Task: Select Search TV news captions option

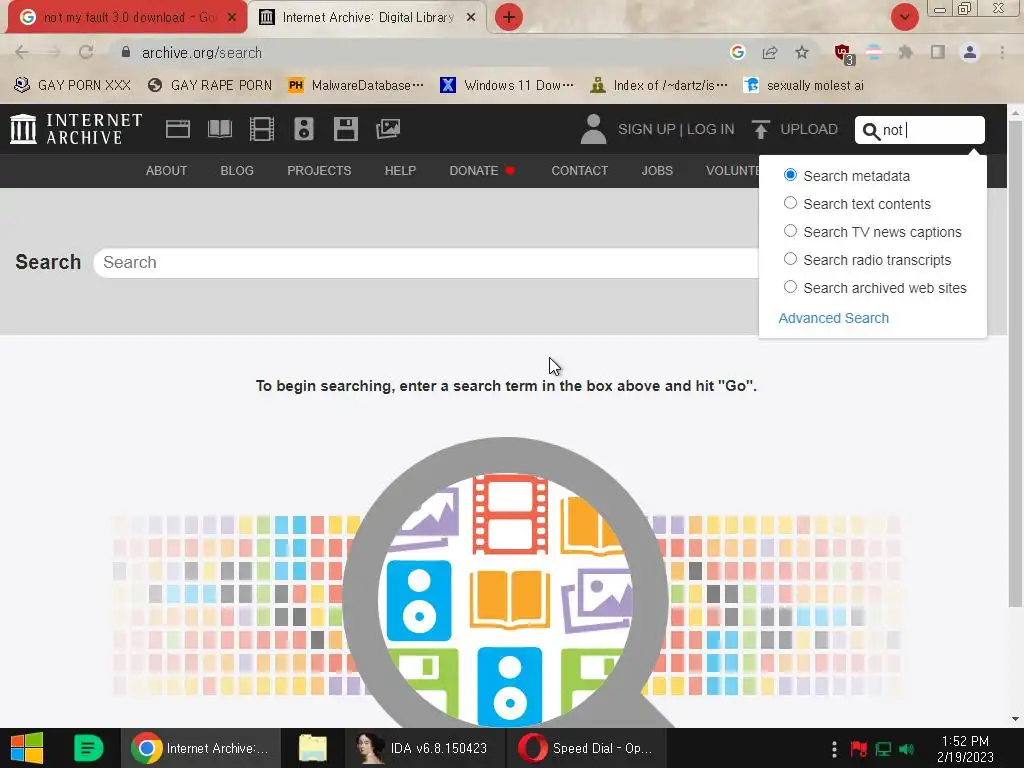Action: tap(790, 231)
